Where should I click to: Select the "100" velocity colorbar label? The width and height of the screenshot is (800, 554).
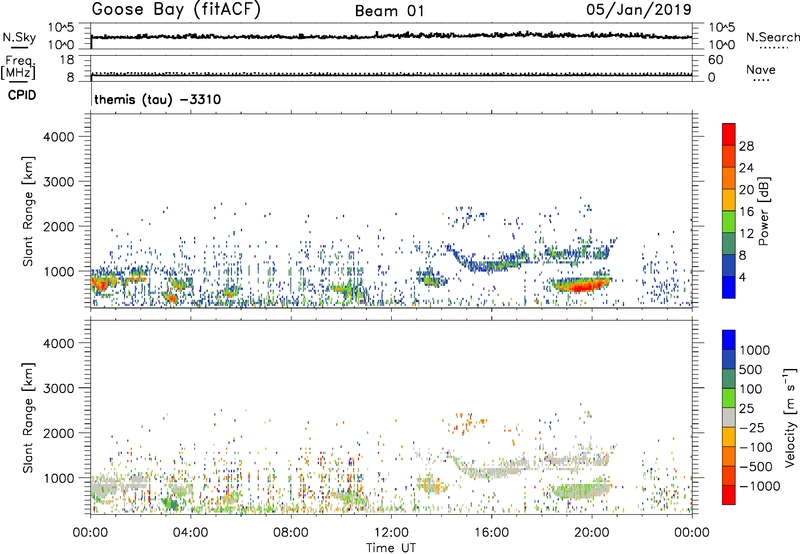pos(751,389)
